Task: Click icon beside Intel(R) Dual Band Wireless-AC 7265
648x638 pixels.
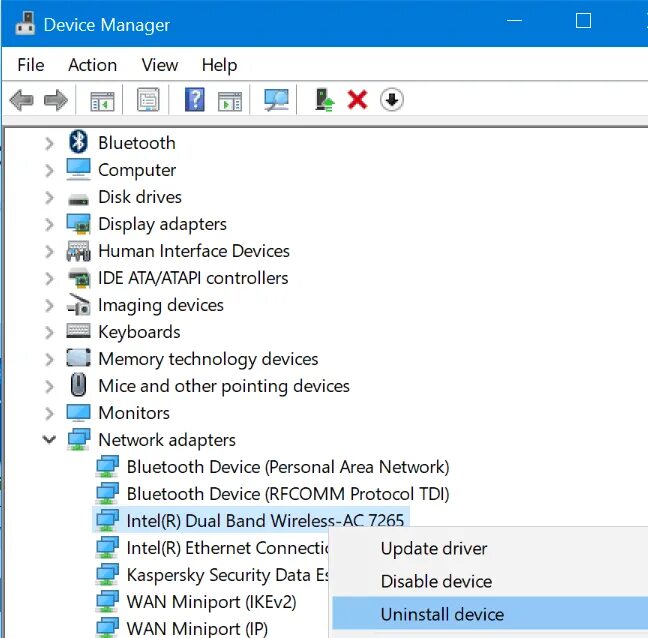Action: tap(107, 520)
